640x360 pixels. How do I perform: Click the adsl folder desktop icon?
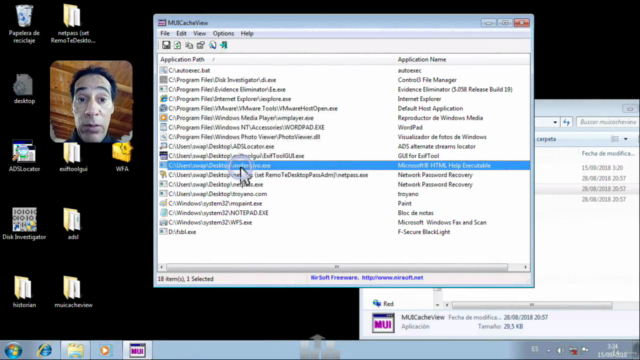(x=73, y=224)
